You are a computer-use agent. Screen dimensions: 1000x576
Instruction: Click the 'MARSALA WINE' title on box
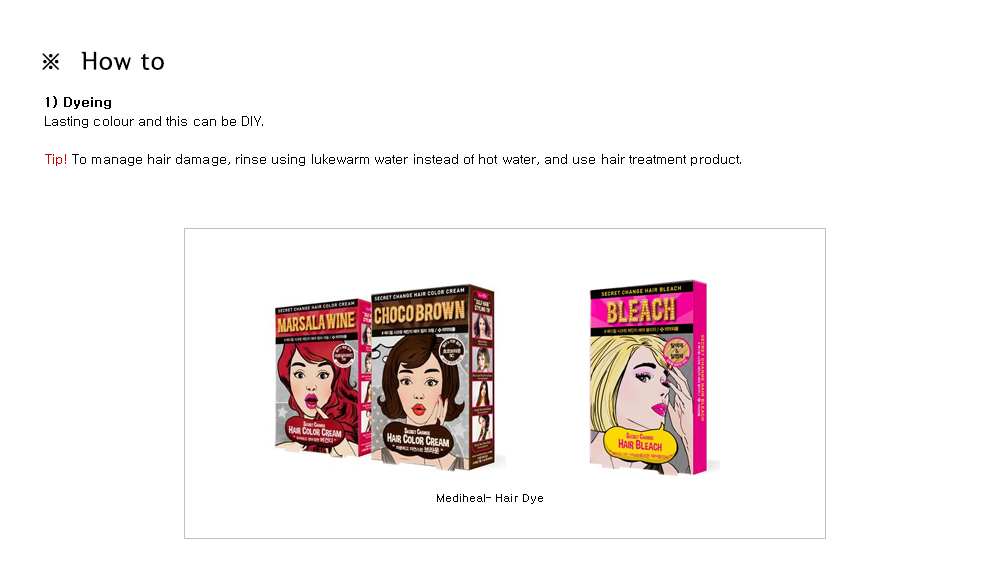click(x=316, y=323)
